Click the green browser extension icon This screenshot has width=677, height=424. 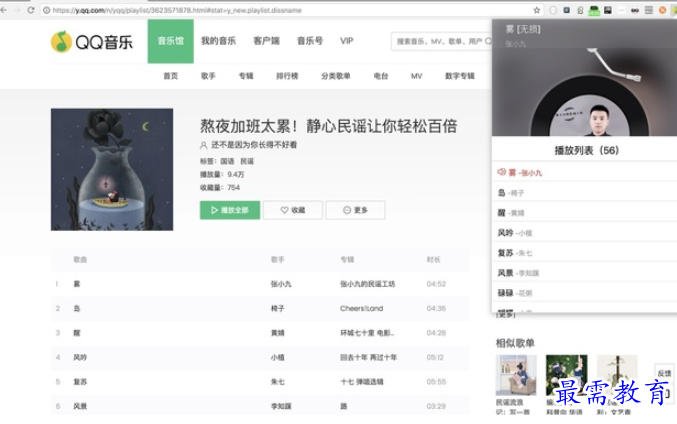[x=595, y=10]
